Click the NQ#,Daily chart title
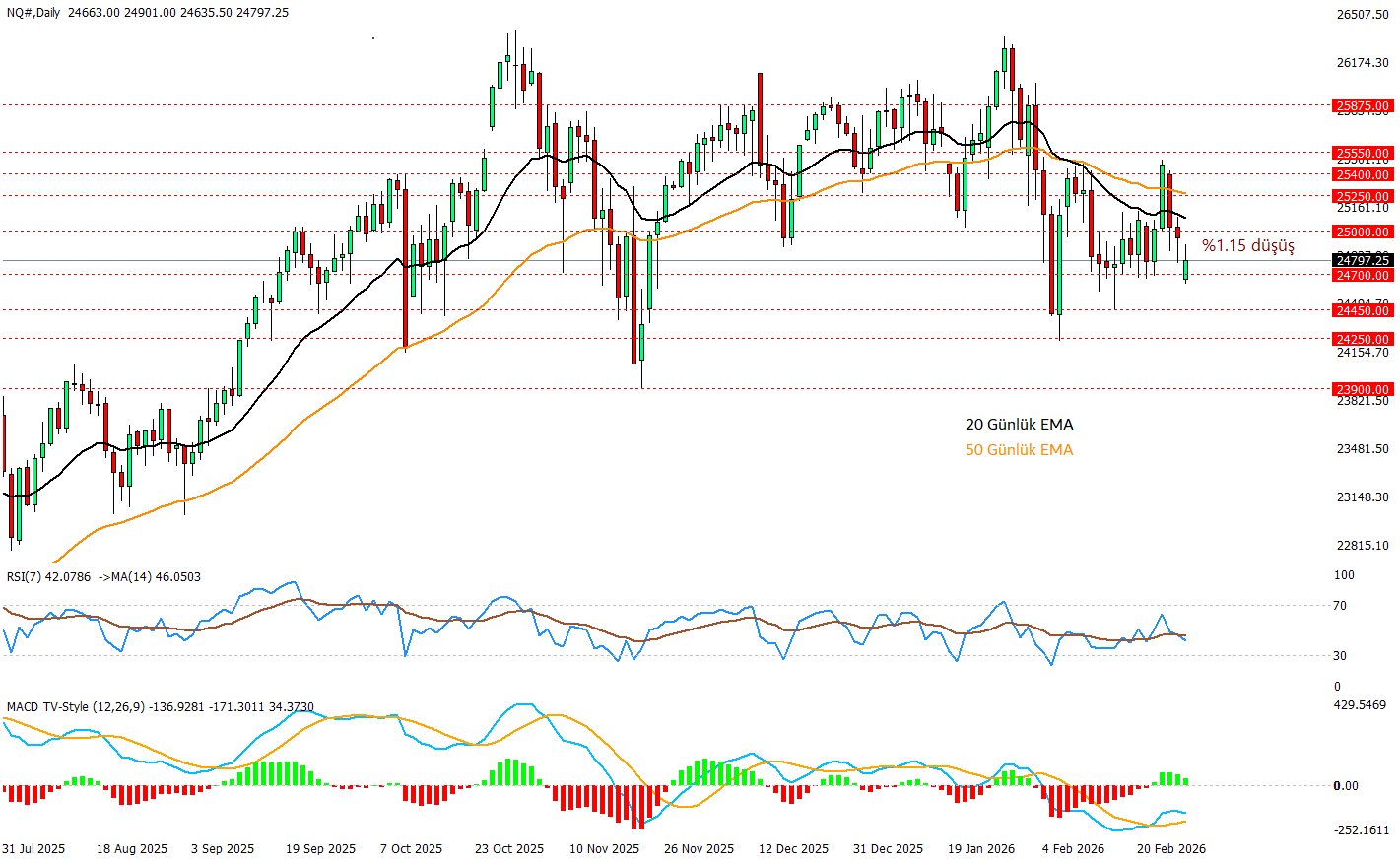Viewport: 1400px width, 861px height. coord(33,13)
